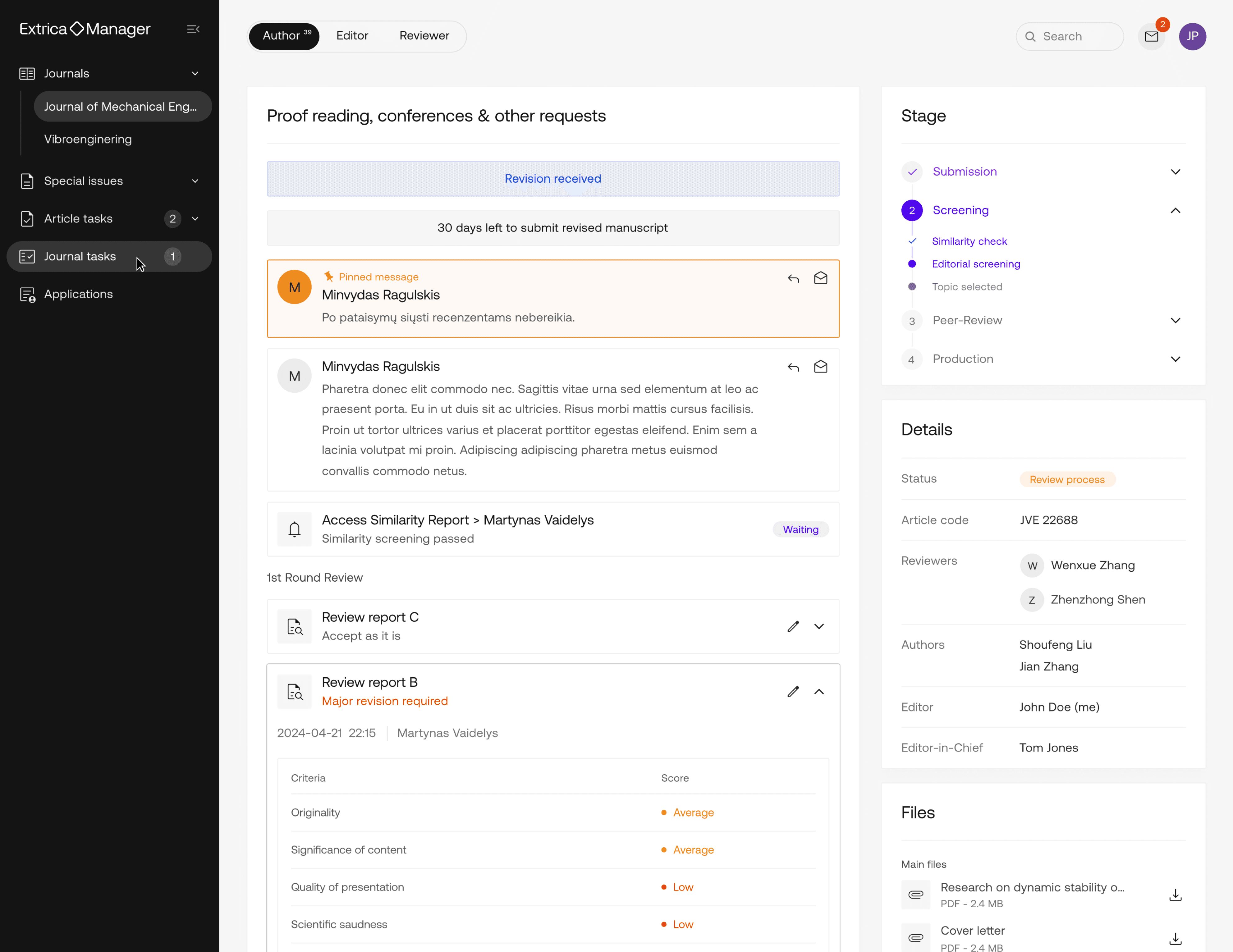The height and width of the screenshot is (952, 1233).
Task: Collapse the Screening stage
Action: tap(1175, 211)
